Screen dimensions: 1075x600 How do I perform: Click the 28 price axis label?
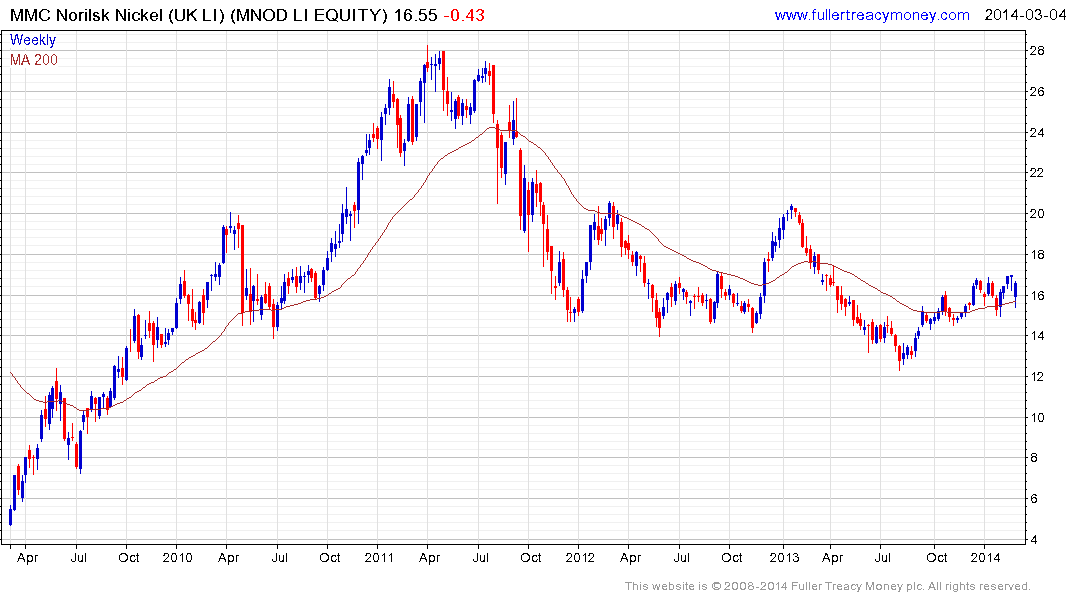tap(1037, 51)
